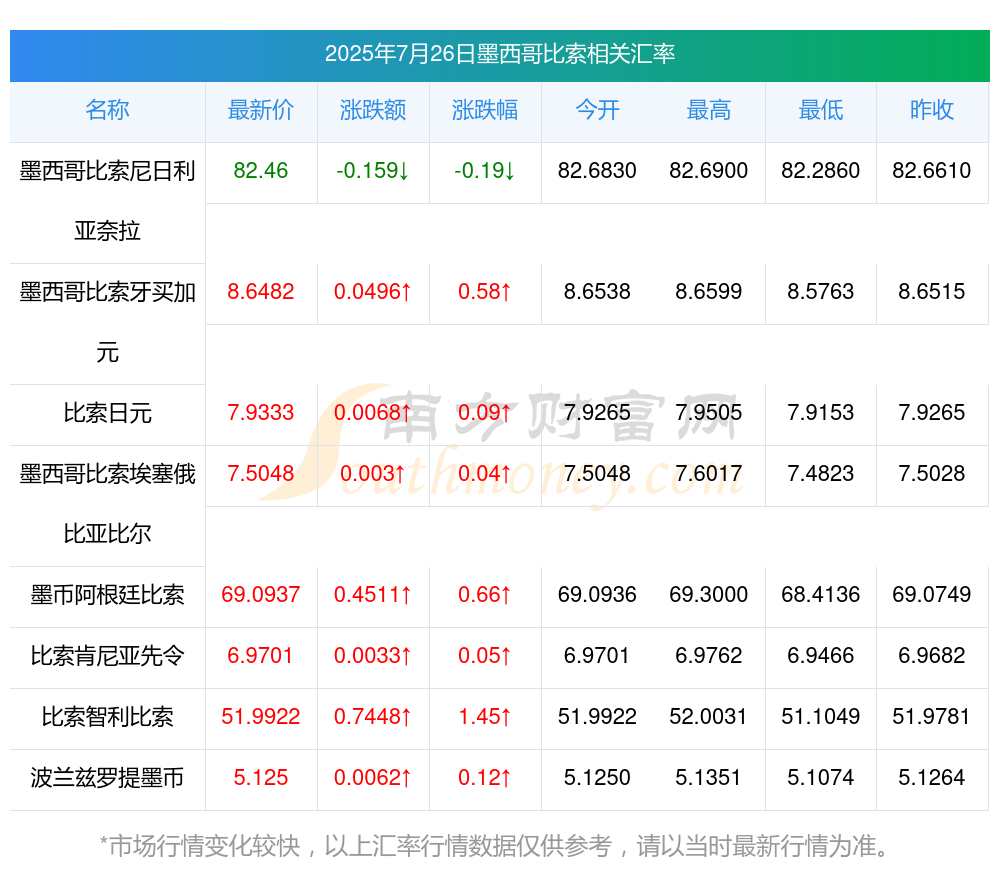Image resolution: width=1000 pixels, height=877 pixels.
Task: Click low value 68.4136
Action: [x=821, y=594]
